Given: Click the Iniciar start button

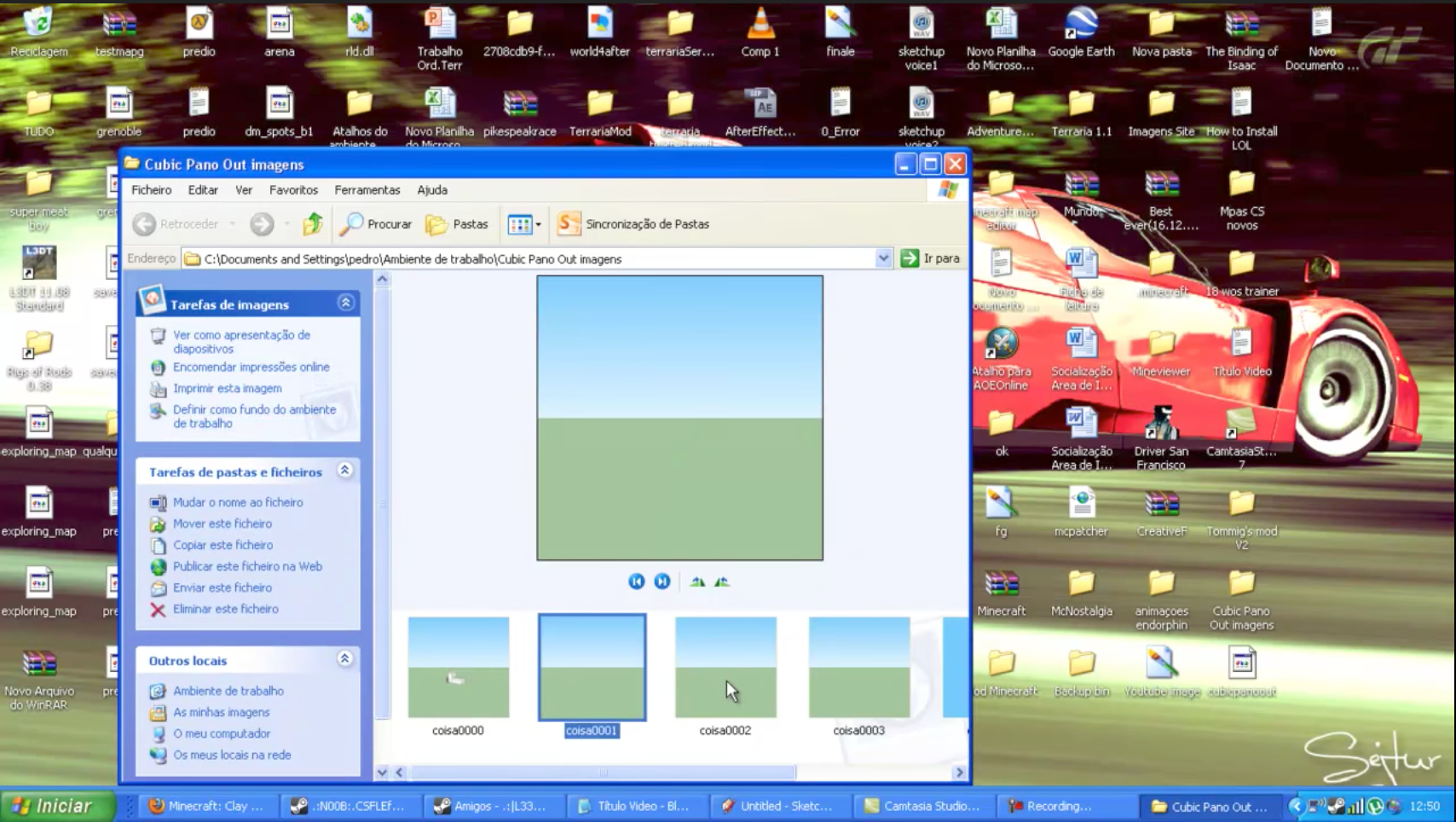Looking at the screenshot, I should pyautogui.click(x=58, y=806).
